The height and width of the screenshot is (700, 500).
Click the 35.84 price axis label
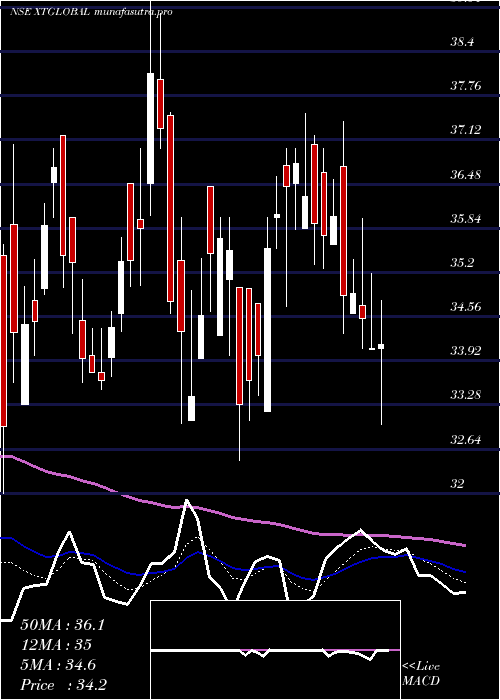click(466, 218)
